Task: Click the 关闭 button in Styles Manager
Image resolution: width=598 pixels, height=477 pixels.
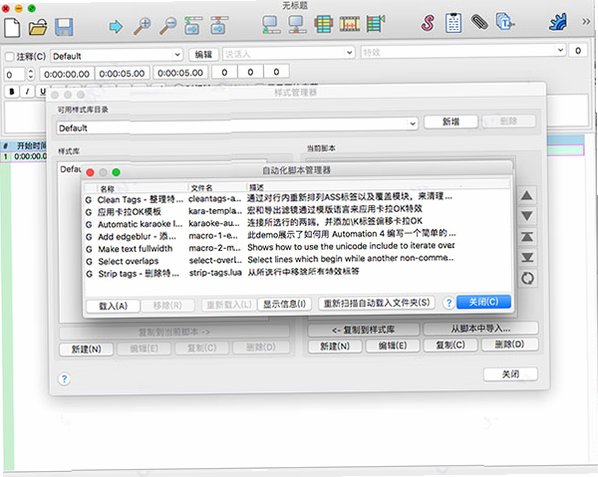Action: (x=510, y=374)
